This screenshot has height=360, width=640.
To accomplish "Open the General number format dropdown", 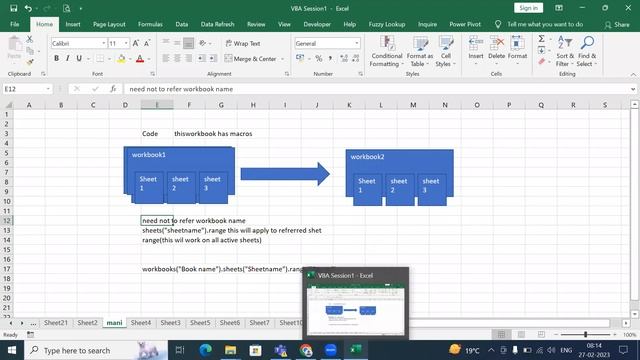I will click(356, 43).
